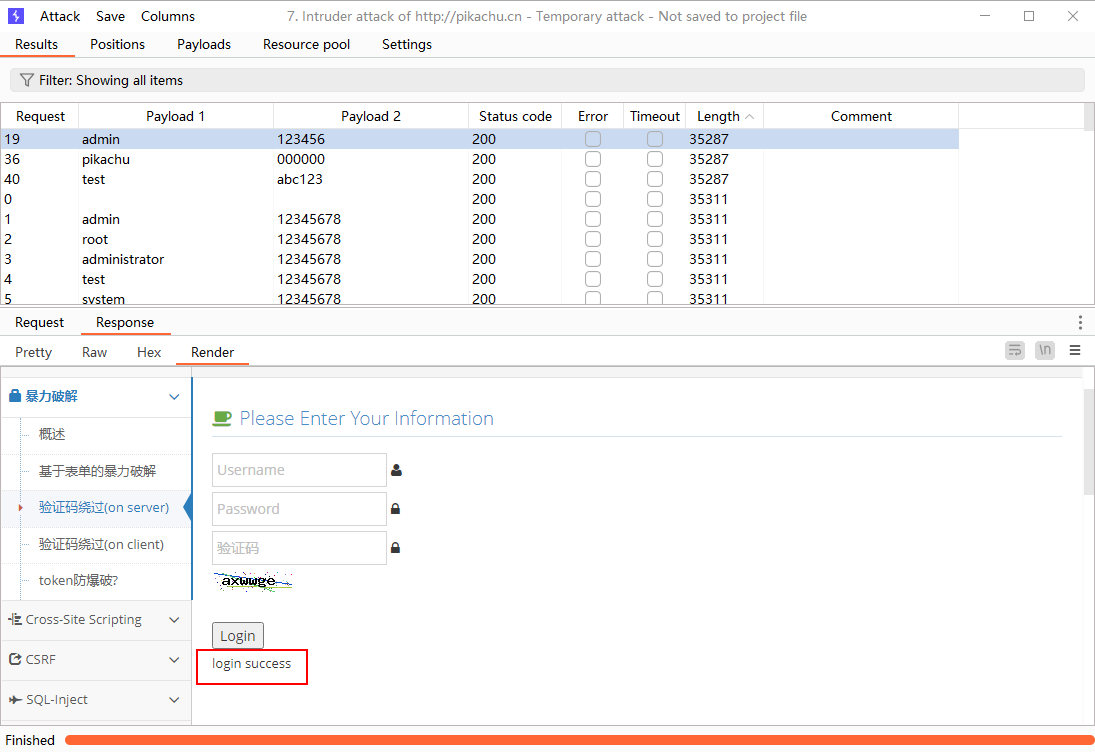Screen dimensions: 1095x752
Task: Open the Raw response view tab
Action: click(x=95, y=352)
